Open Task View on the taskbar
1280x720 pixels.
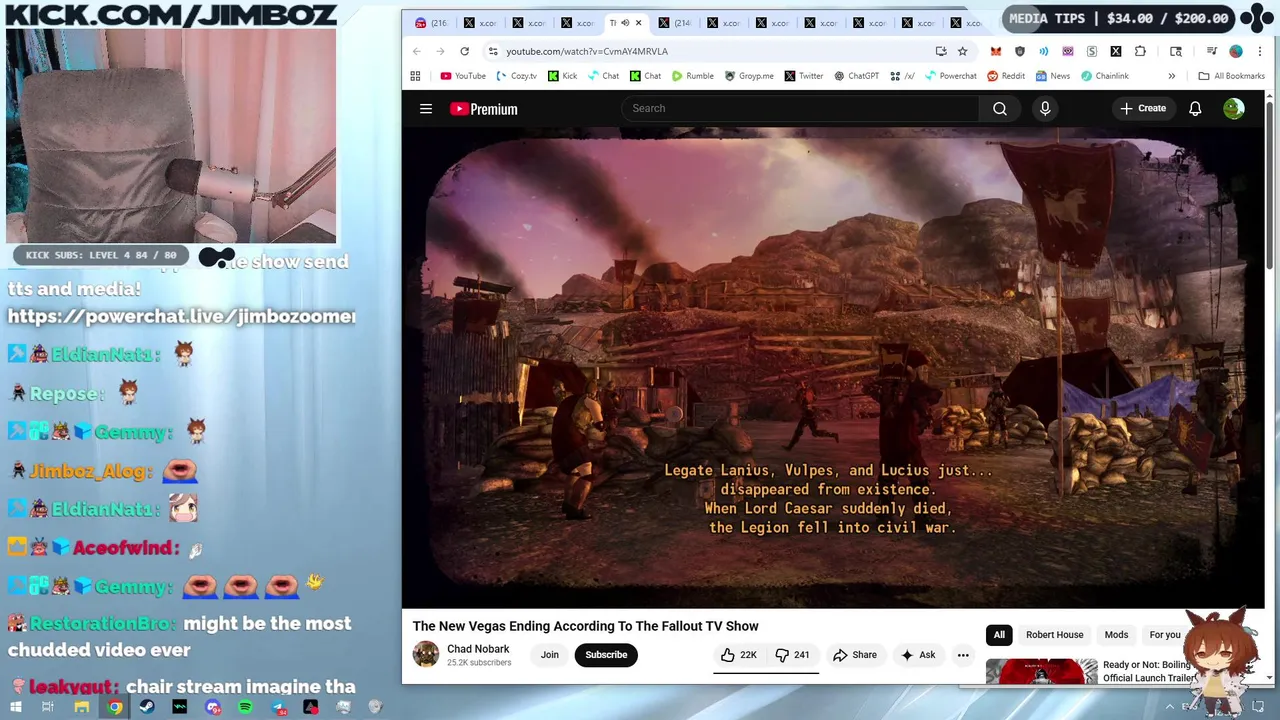[48, 707]
